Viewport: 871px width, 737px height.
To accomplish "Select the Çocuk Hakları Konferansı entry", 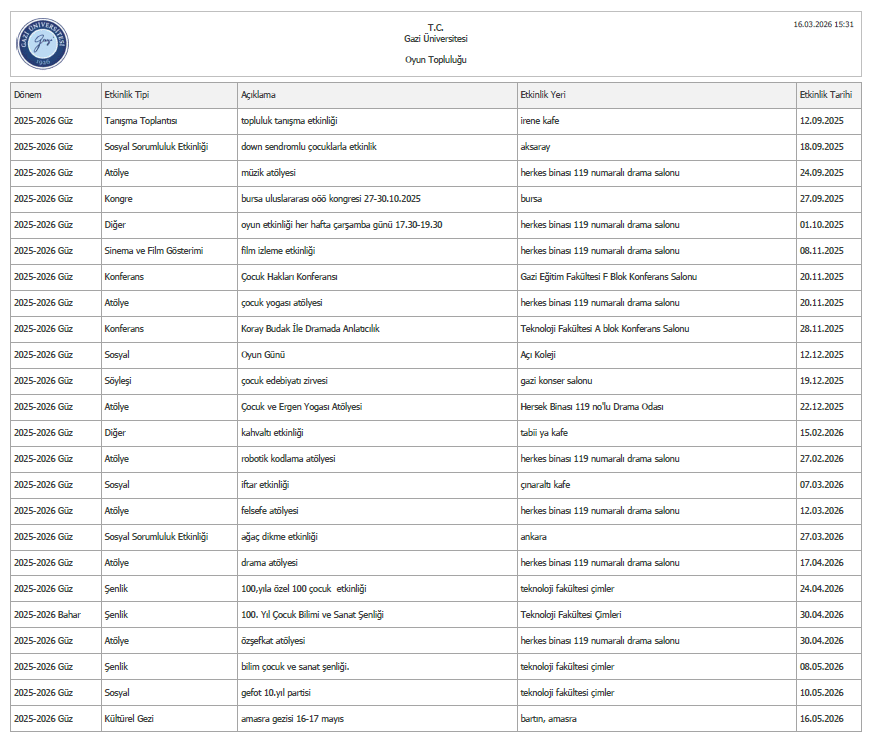I will (x=289, y=277).
